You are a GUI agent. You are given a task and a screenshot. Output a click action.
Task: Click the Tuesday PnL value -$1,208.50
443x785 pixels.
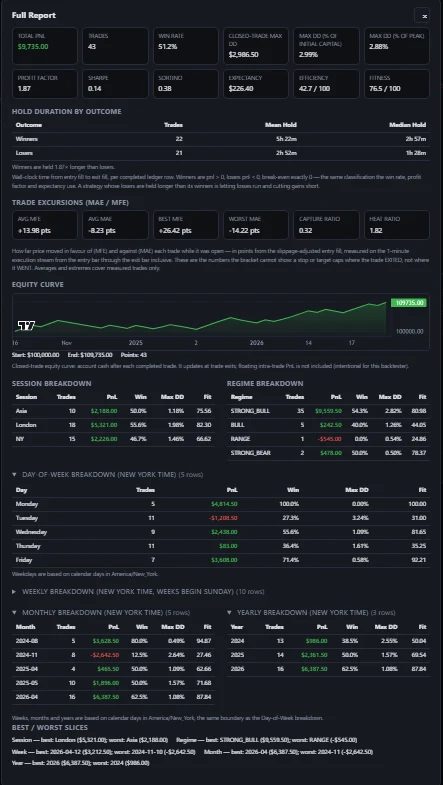[224, 518]
